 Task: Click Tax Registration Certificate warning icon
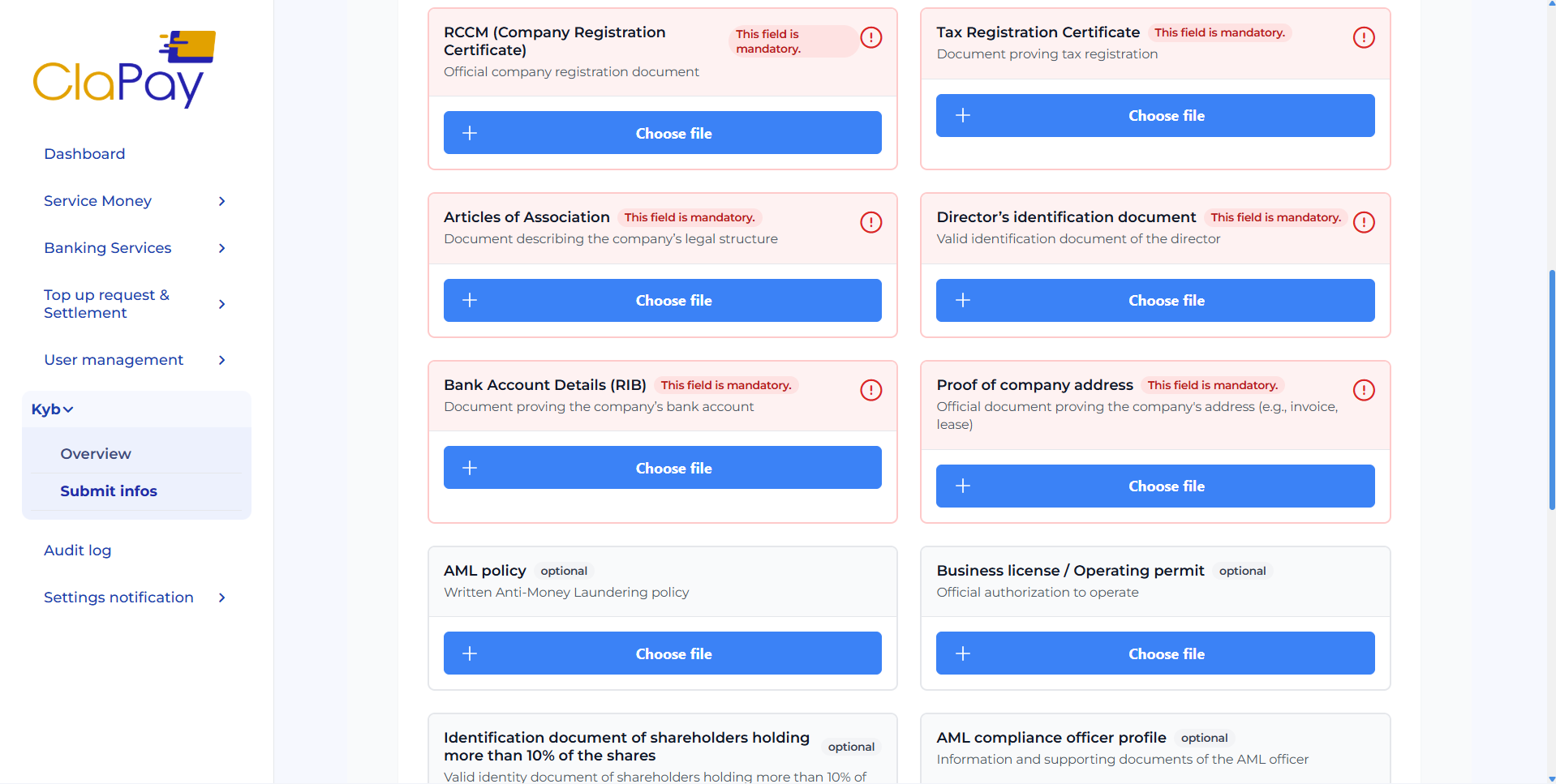(1363, 37)
